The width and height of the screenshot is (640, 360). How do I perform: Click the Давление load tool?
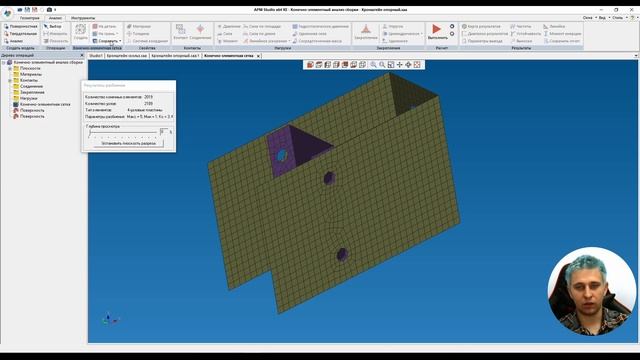[229, 26]
